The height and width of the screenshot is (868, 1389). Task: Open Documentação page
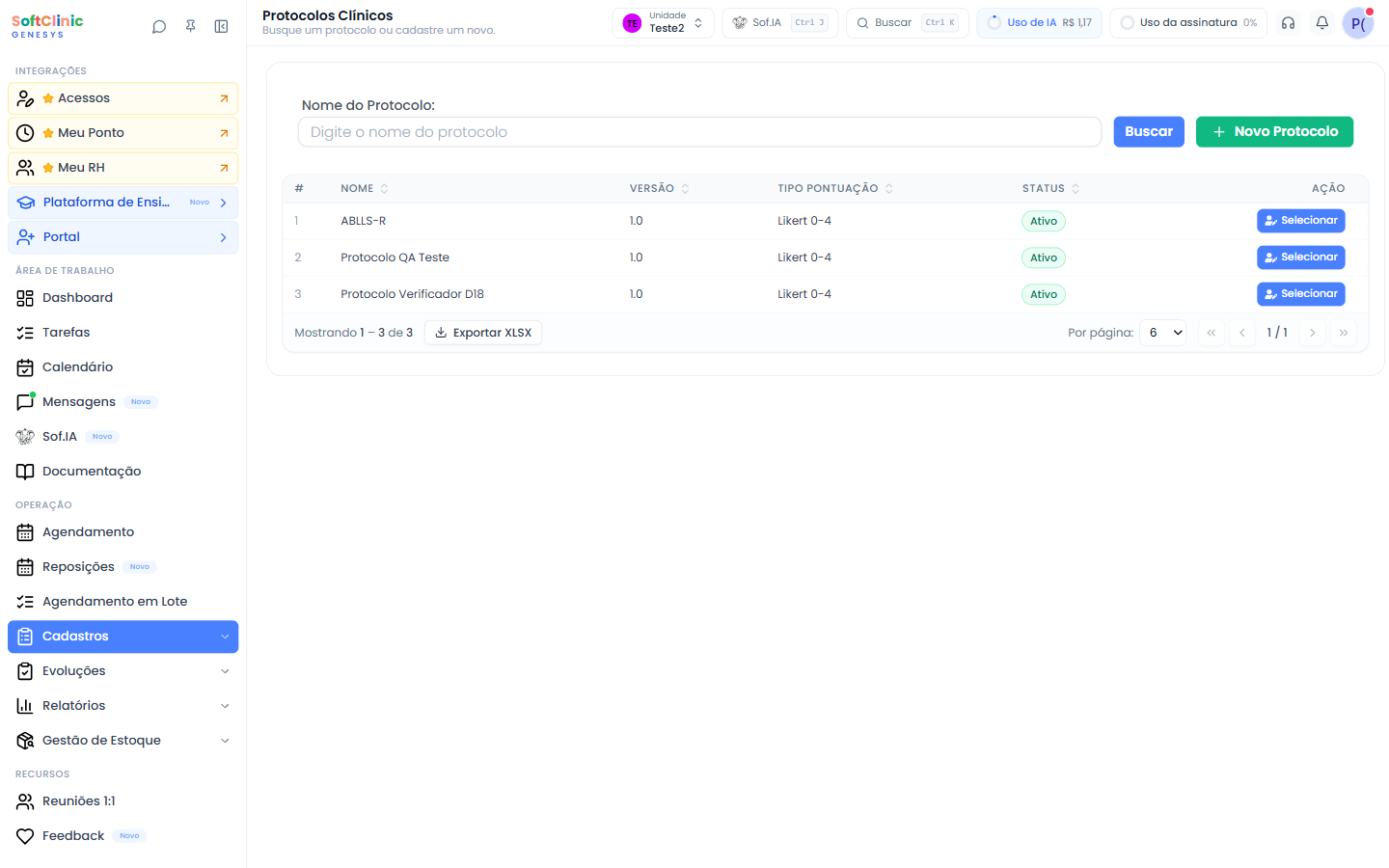pyautogui.click(x=123, y=472)
